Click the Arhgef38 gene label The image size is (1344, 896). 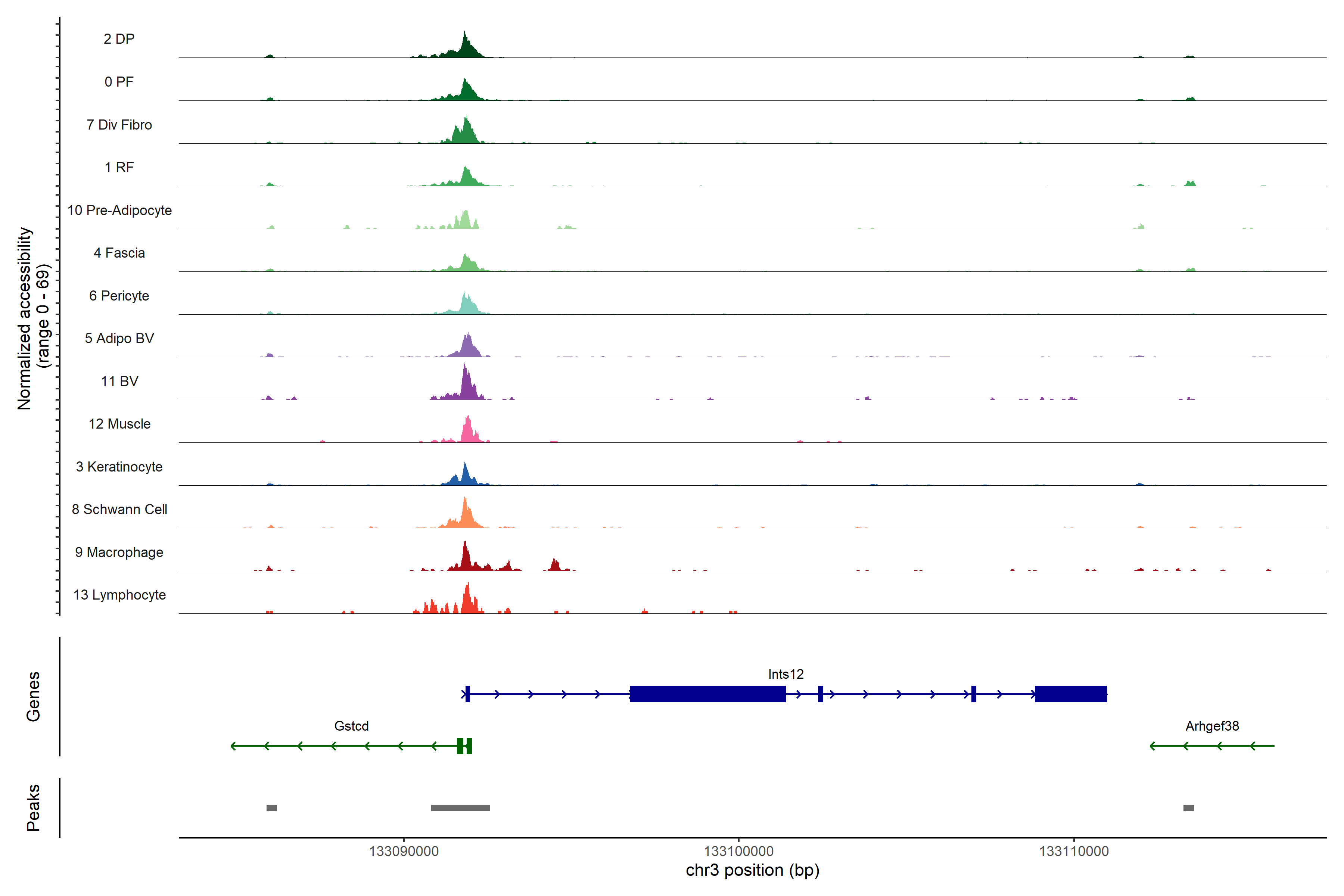coord(1212,726)
